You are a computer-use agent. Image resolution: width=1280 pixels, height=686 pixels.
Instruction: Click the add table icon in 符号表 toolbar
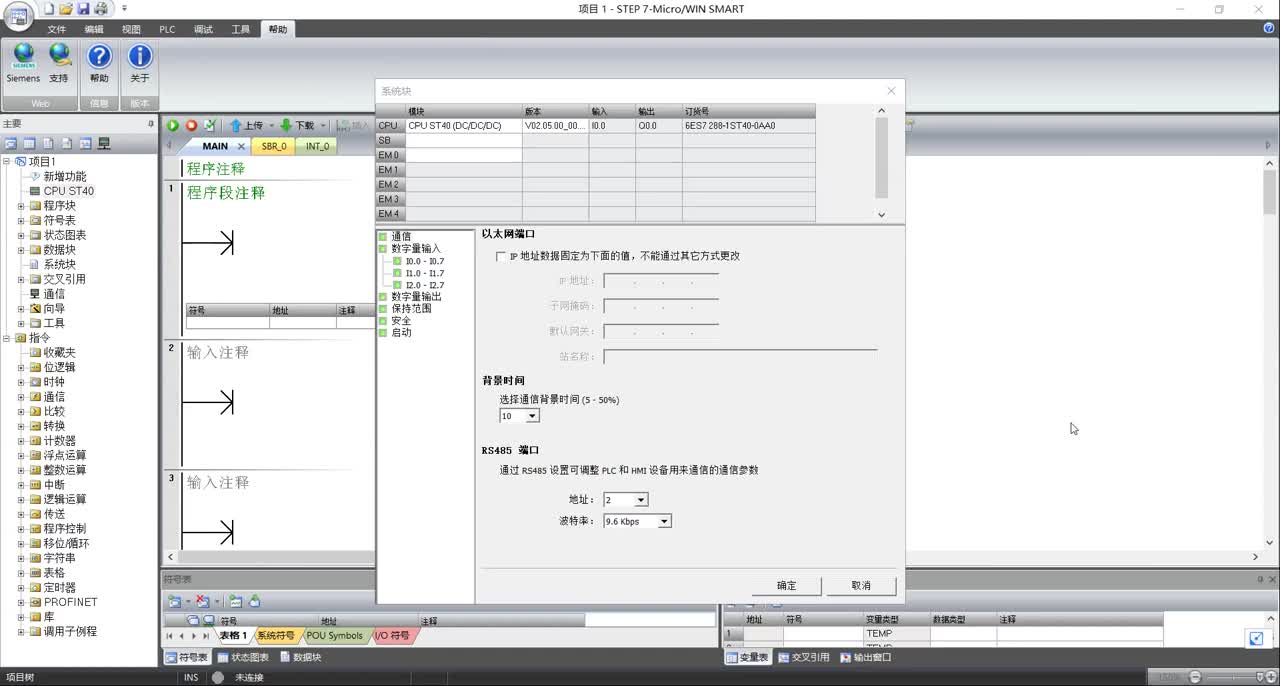[175, 601]
